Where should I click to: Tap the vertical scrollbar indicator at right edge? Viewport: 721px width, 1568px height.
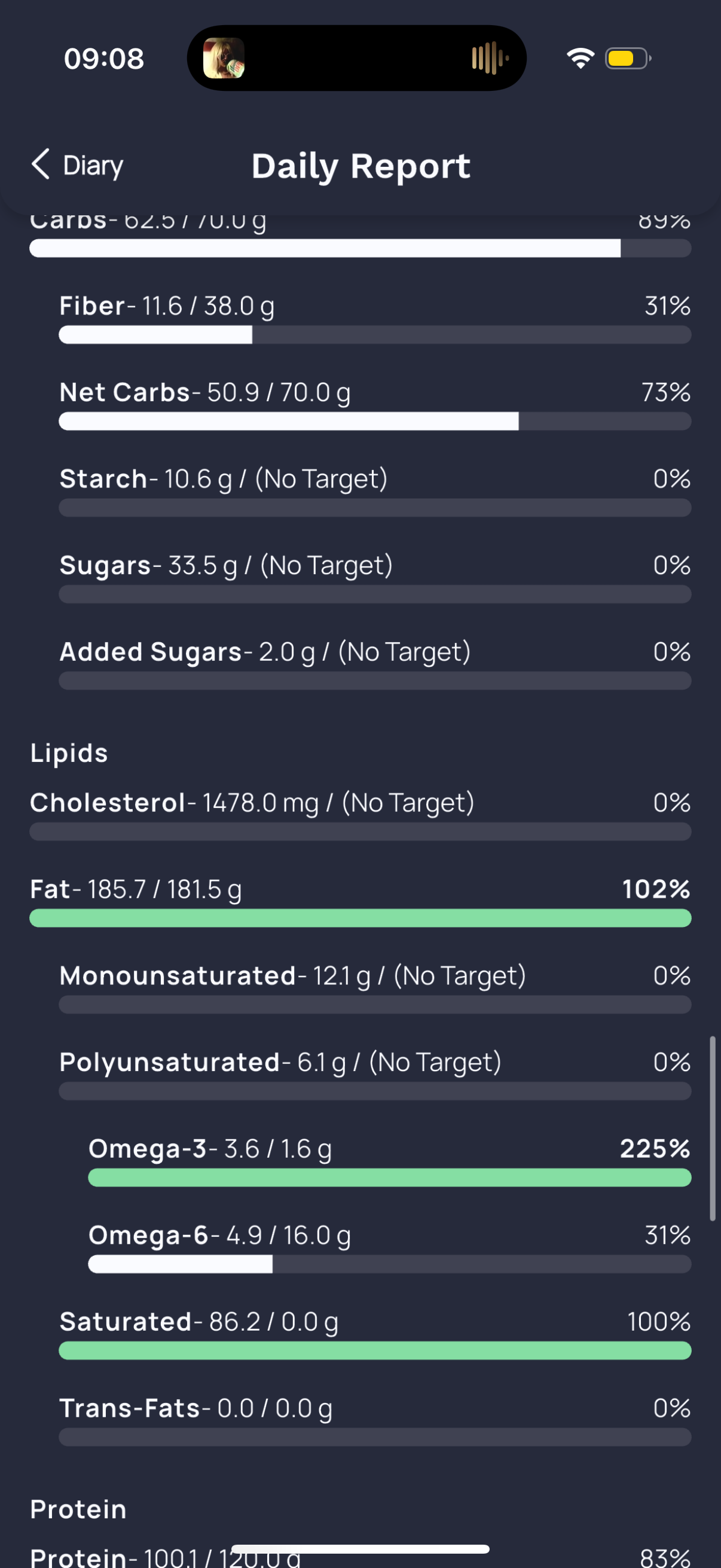click(713, 1128)
